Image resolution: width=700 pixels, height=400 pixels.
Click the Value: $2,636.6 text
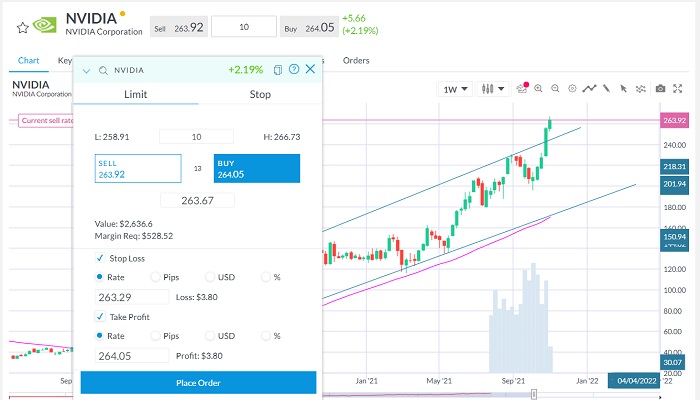point(123,224)
